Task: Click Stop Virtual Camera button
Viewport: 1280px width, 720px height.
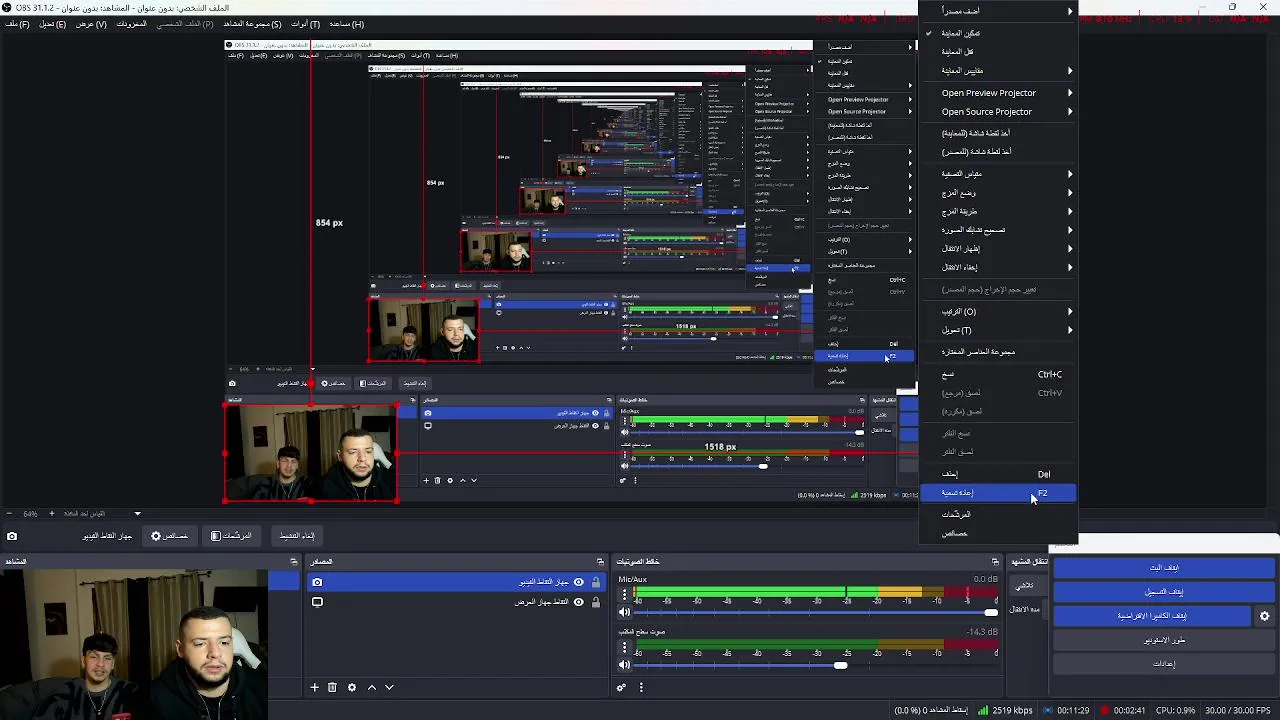Action: point(1152,616)
